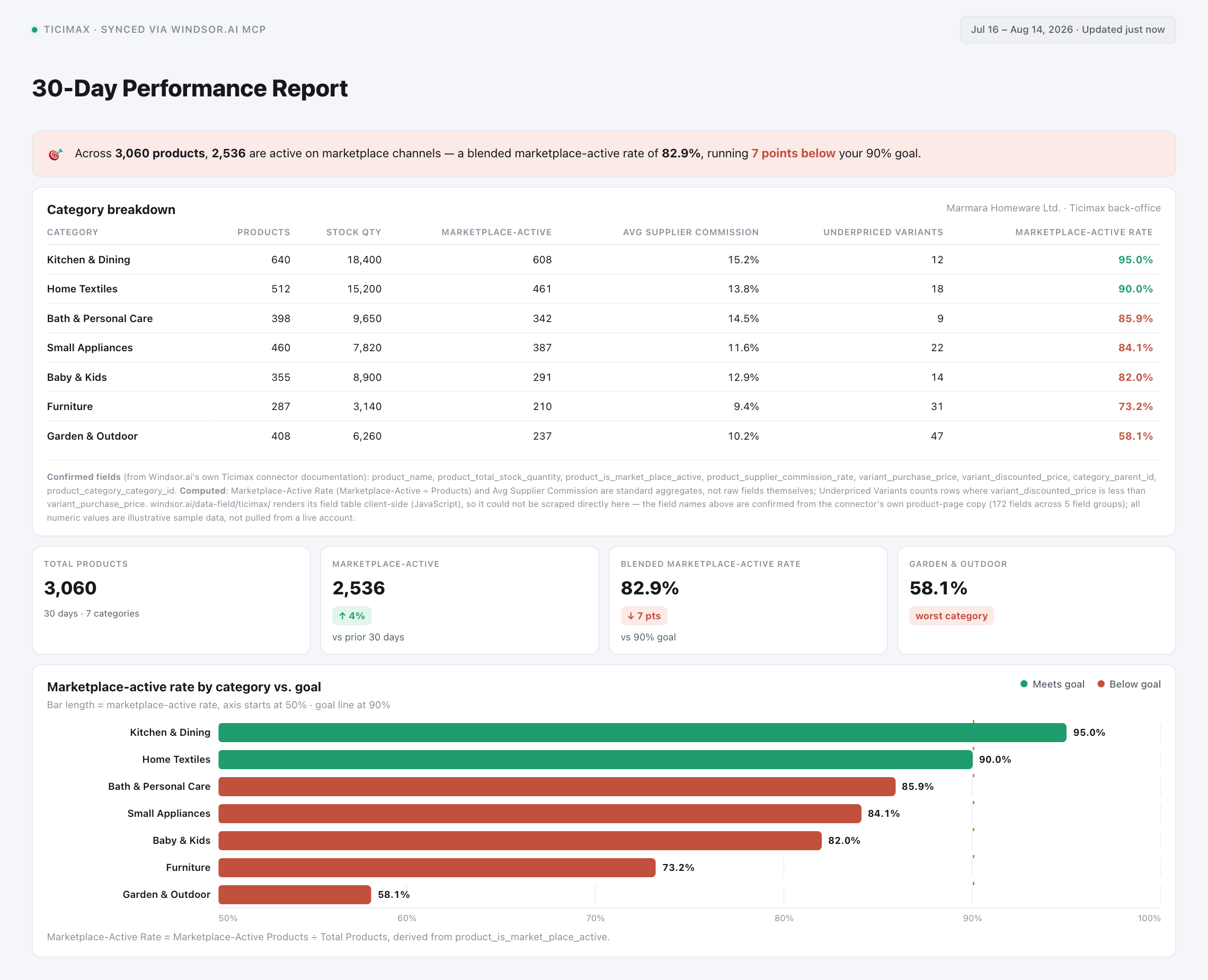Click the green Meets goal legend dot
The image size is (1208, 980).
click(1024, 684)
